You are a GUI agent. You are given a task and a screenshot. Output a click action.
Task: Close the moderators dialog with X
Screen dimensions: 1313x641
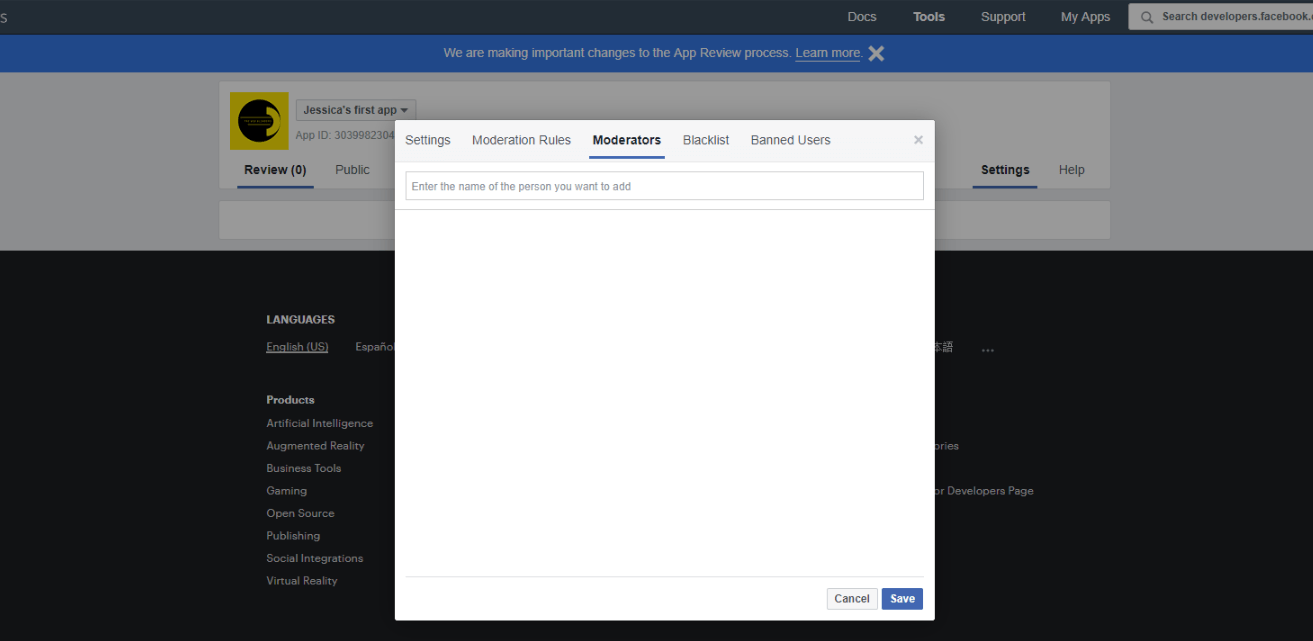tap(918, 140)
